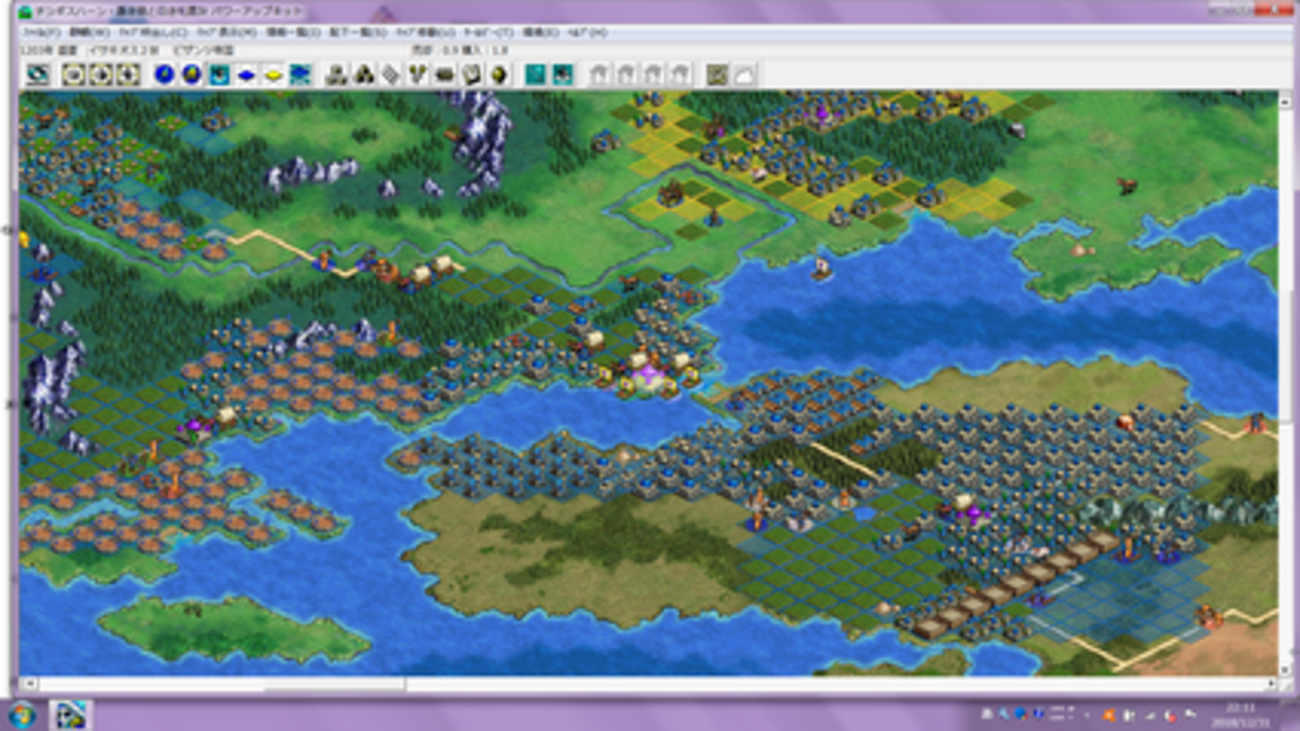
Task: Open the menu marked (W)
Action: click(x=88, y=33)
